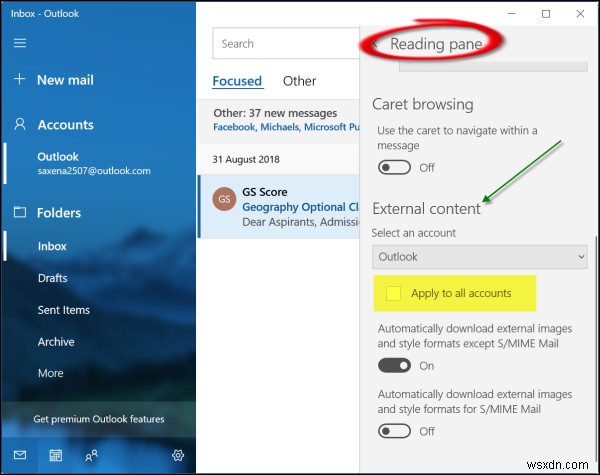Select the Focused inbox tab
The width and height of the screenshot is (600, 475).
pyautogui.click(x=237, y=81)
